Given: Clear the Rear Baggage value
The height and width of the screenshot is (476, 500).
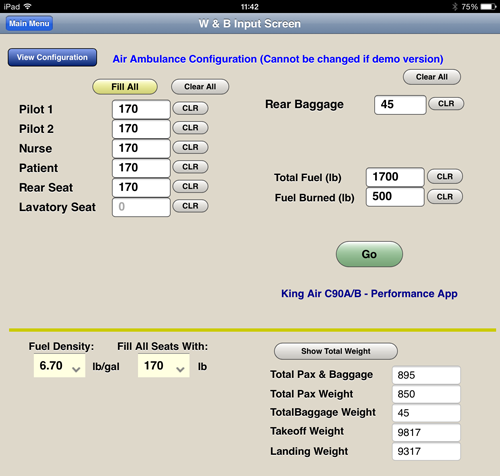Looking at the screenshot, I should point(446,104).
